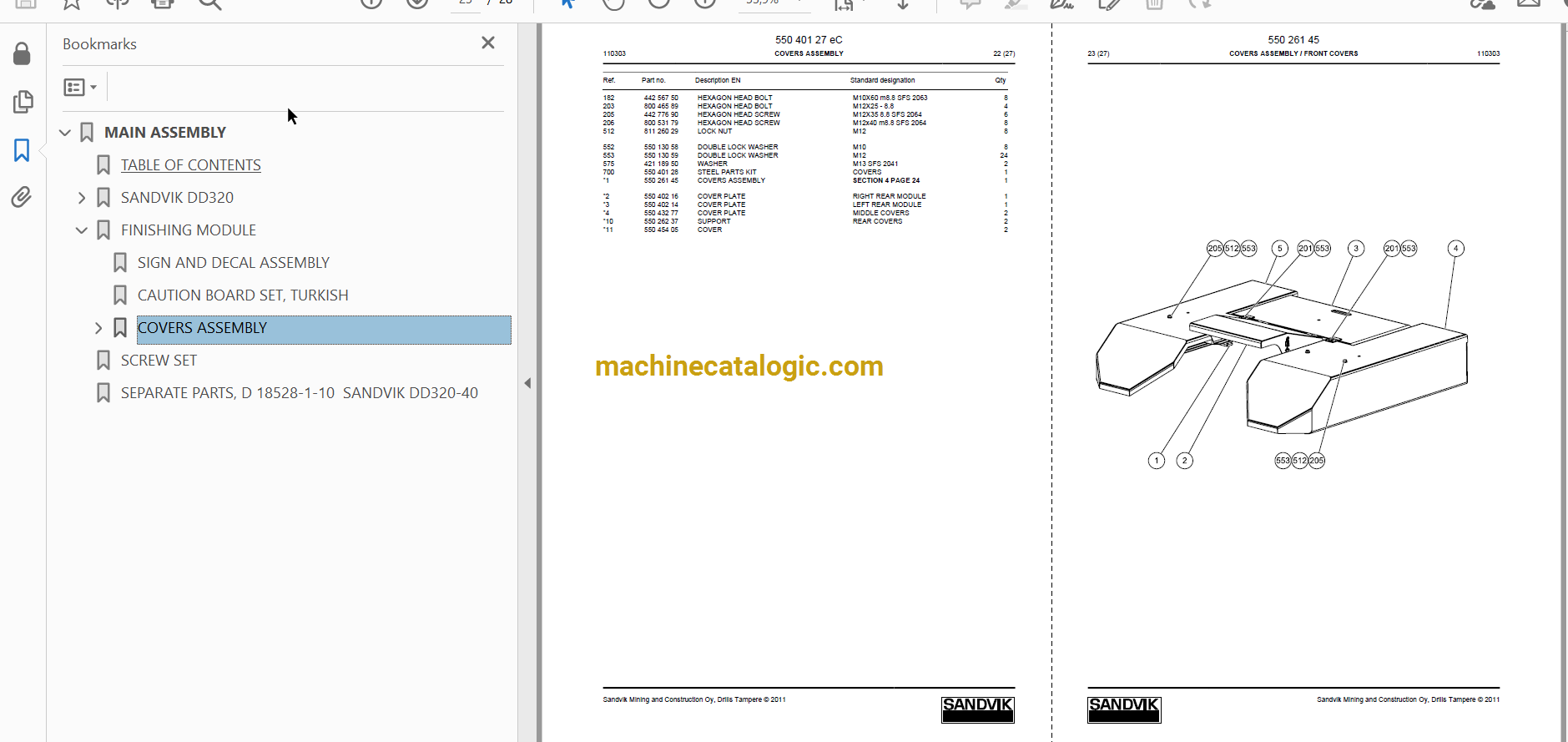Click 'RIGHT REAR MODULE' designation
The image size is (1568, 742).
point(889,197)
